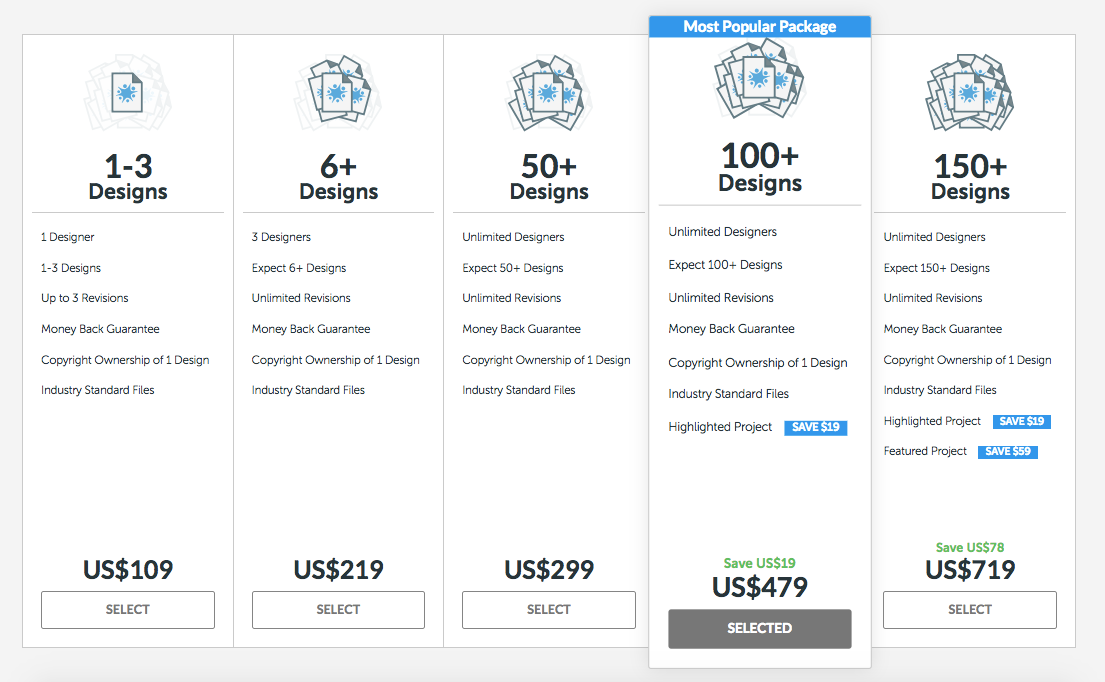Viewport: 1105px width, 682px height.
Task: Select the US$109 package
Action: pyautogui.click(x=128, y=609)
